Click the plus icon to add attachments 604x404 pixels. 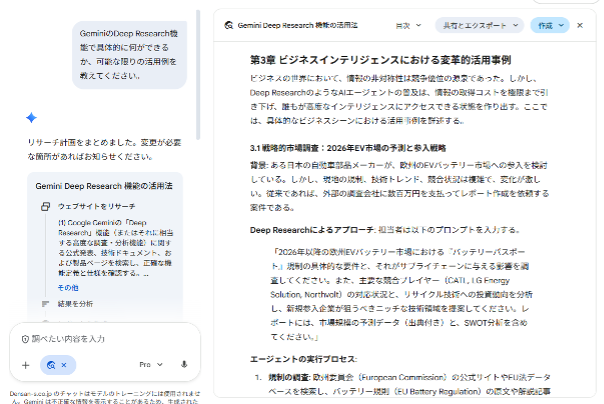pyautogui.click(x=25, y=365)
